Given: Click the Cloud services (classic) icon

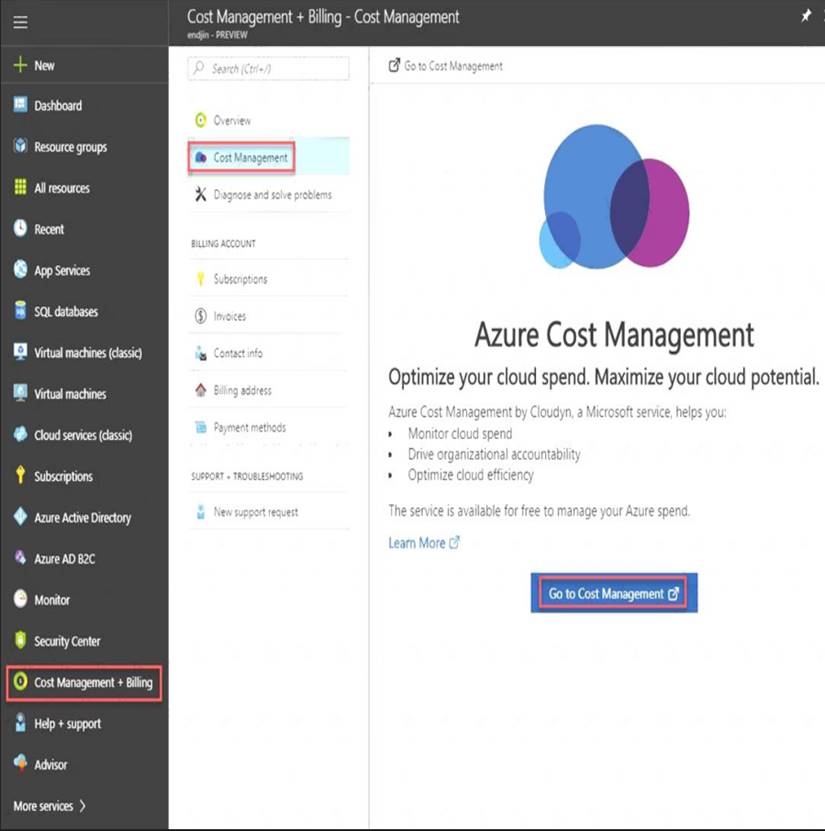Looking at the screenshot, I should click(x=20, y=434).
